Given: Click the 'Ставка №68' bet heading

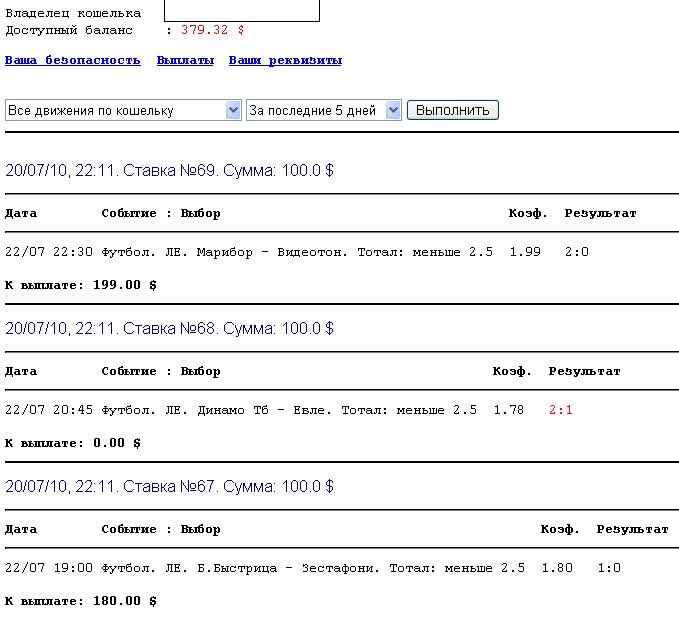Looking at the screenshot, I should [169, 328].
